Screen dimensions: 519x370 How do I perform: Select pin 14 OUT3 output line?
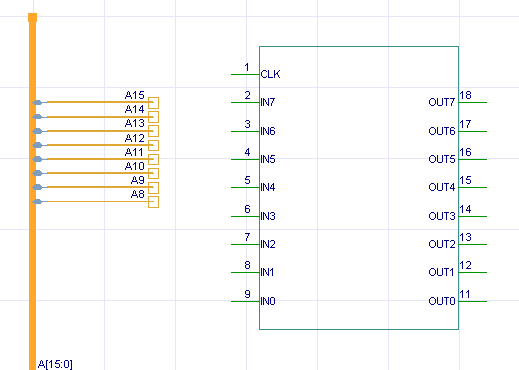coord(473,216)
